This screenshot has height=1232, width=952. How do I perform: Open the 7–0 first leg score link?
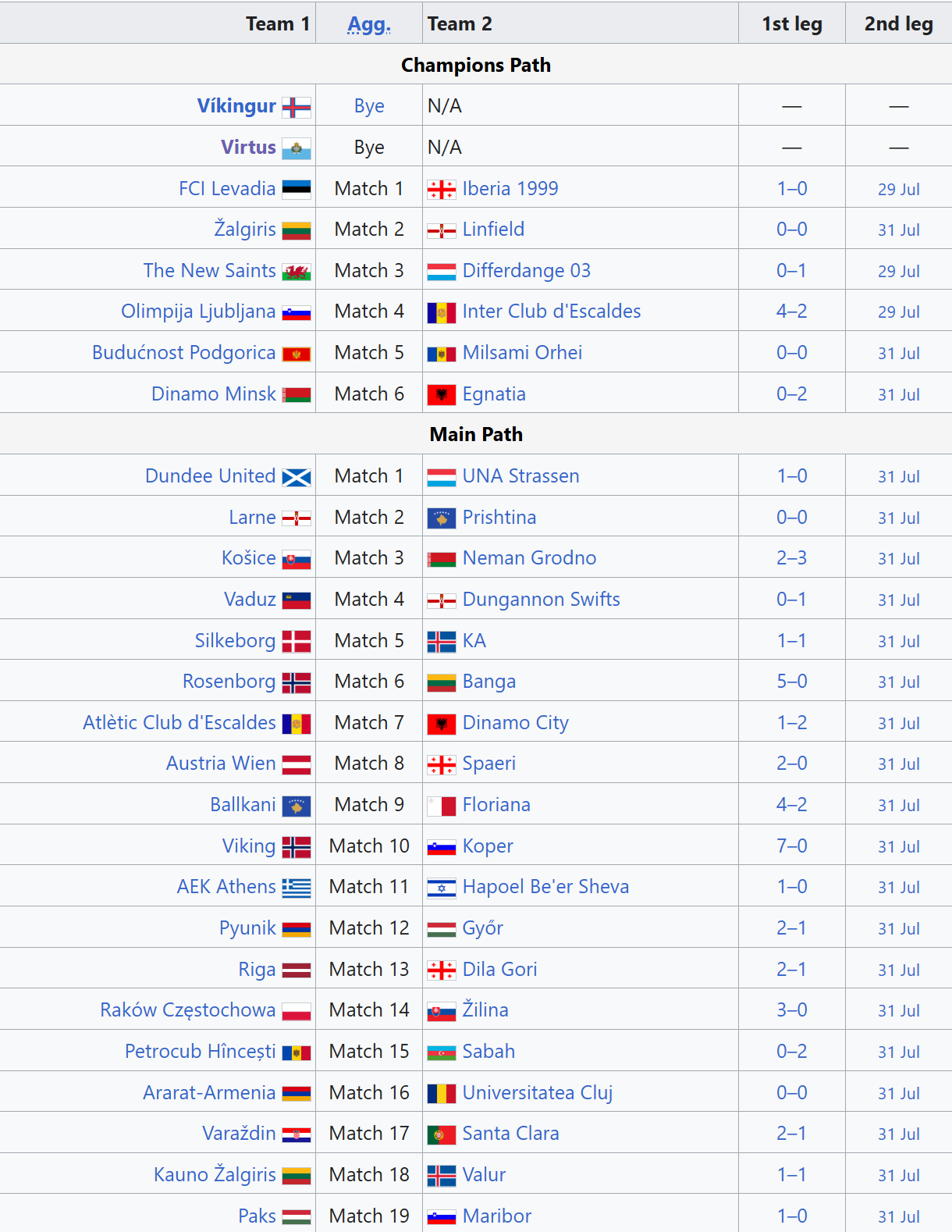click(x=792, y=846)
